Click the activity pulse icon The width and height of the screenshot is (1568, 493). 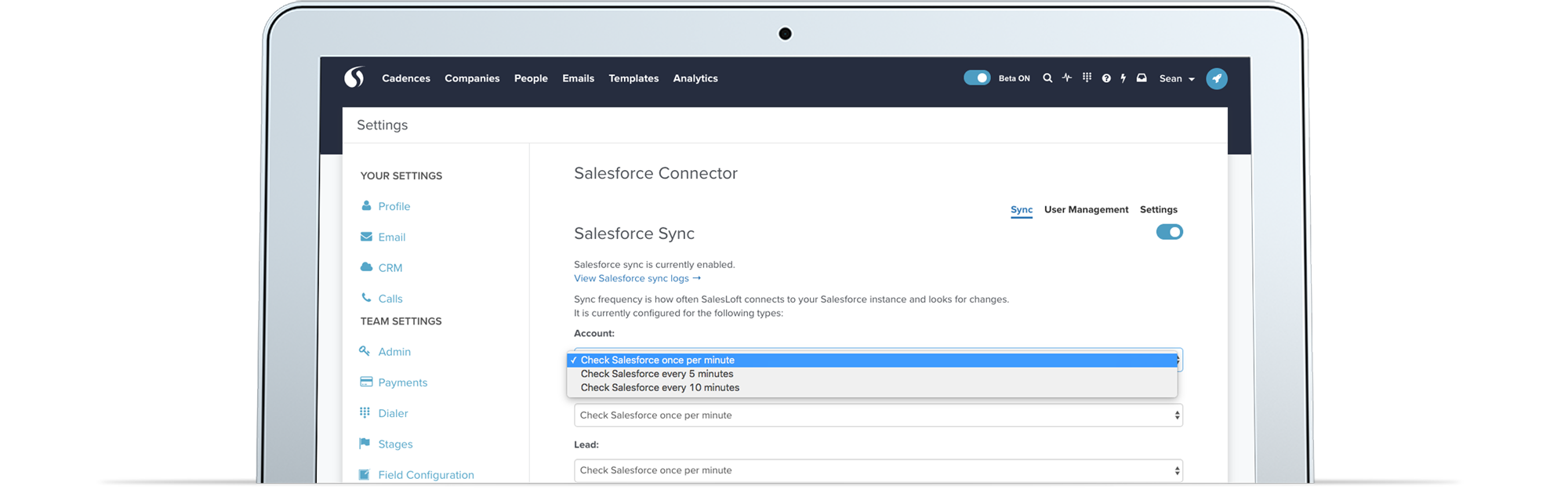[x=1066, y=78]
